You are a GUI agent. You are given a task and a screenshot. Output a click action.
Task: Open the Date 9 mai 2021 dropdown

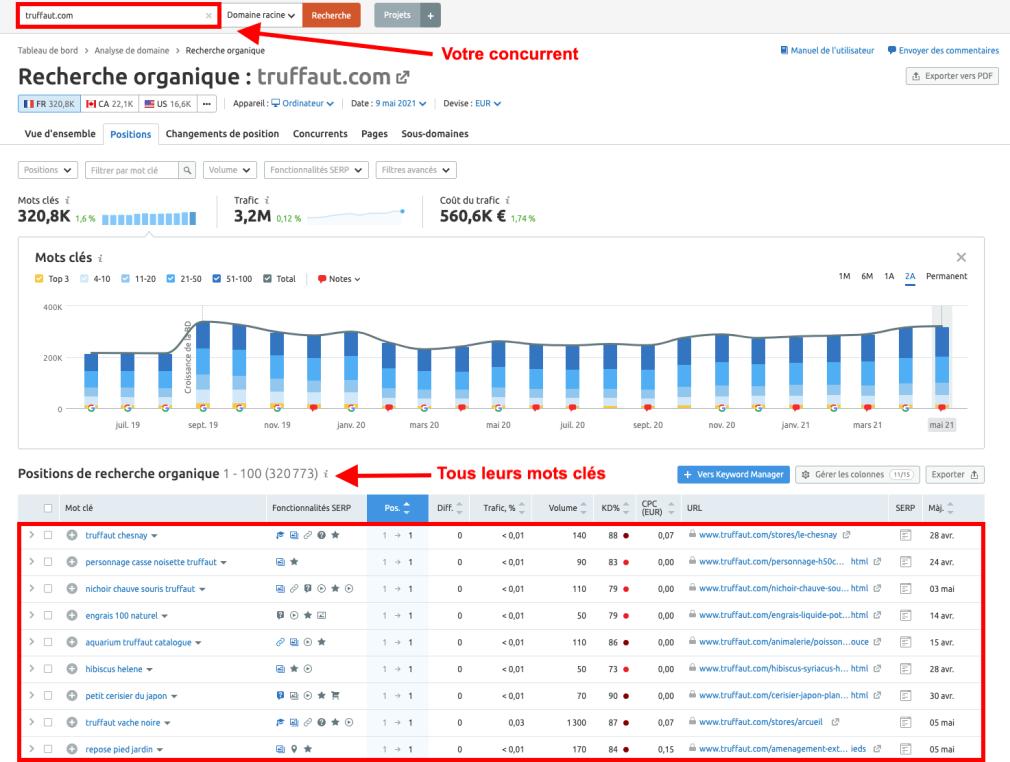(401, 104)
